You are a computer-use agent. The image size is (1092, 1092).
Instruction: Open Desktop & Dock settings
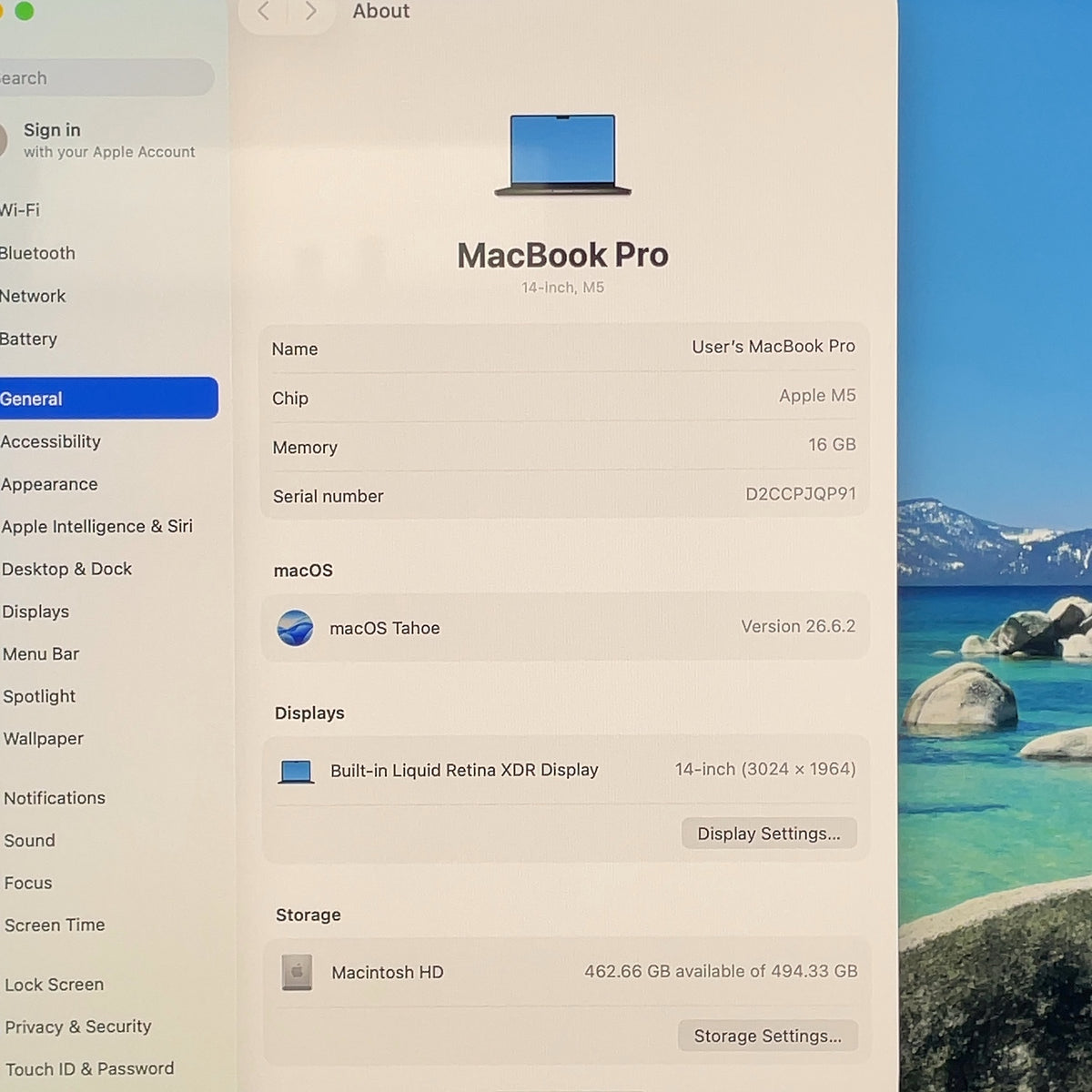(66, 569)
